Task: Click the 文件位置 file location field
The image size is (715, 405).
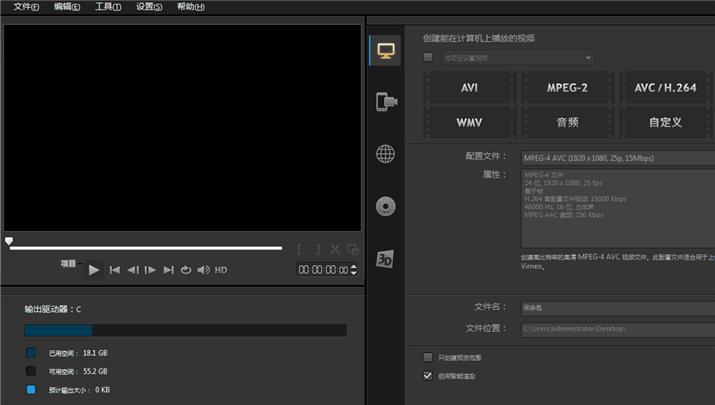Action: click(x=618, y=329)
